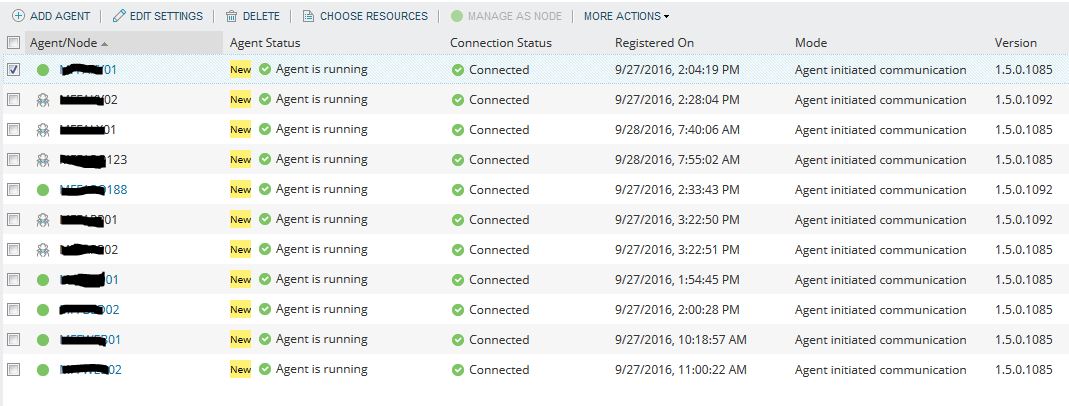Click version 1.5.0.1092 in 2:33:43 PM row
Viewport: 1069px width, 406px height.
click(x=1023, y=189)
